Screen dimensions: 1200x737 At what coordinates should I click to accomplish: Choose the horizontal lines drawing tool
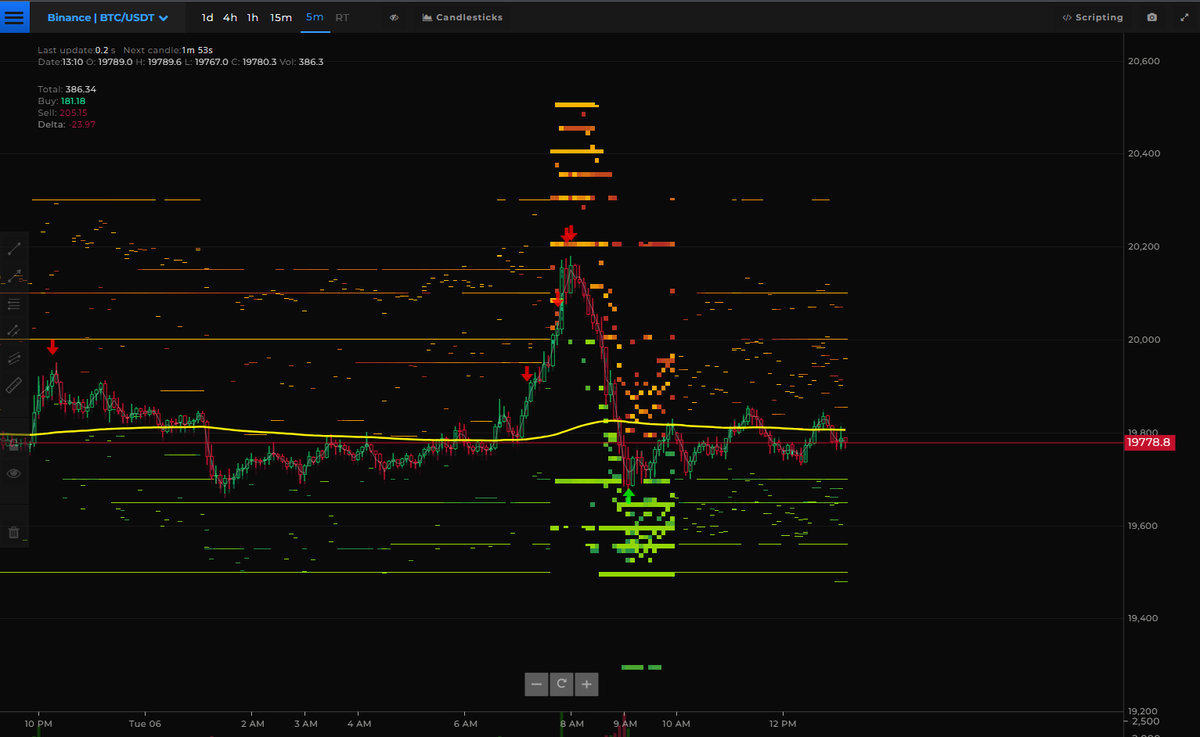pyautogui.click(x=14, y=304)
